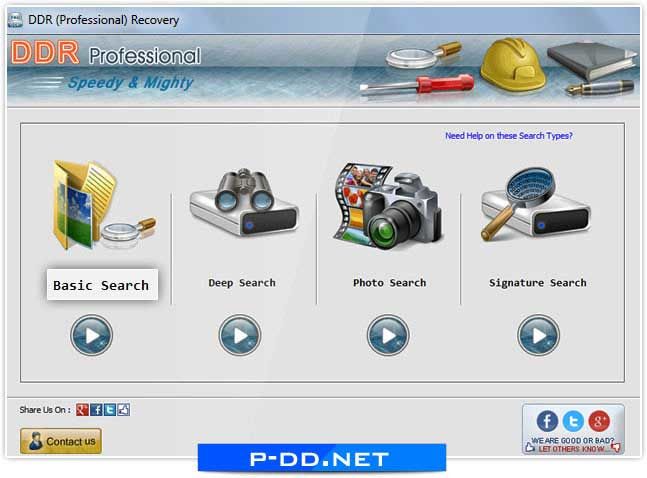The width and height of the screenshot is (647, 478).
Task: Click the Basic Search folder icon
Action: 103,205
